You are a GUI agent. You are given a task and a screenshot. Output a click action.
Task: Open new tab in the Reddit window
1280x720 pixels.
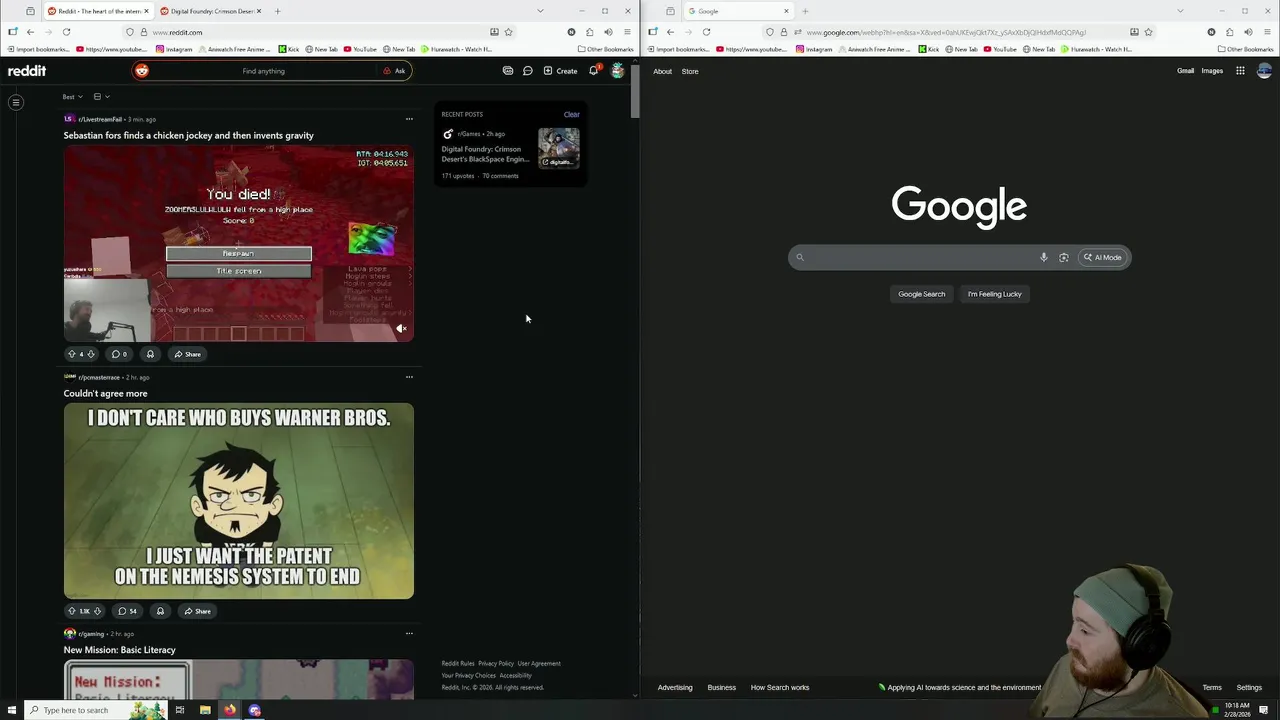pyautogui.click(x=277, y=11)
